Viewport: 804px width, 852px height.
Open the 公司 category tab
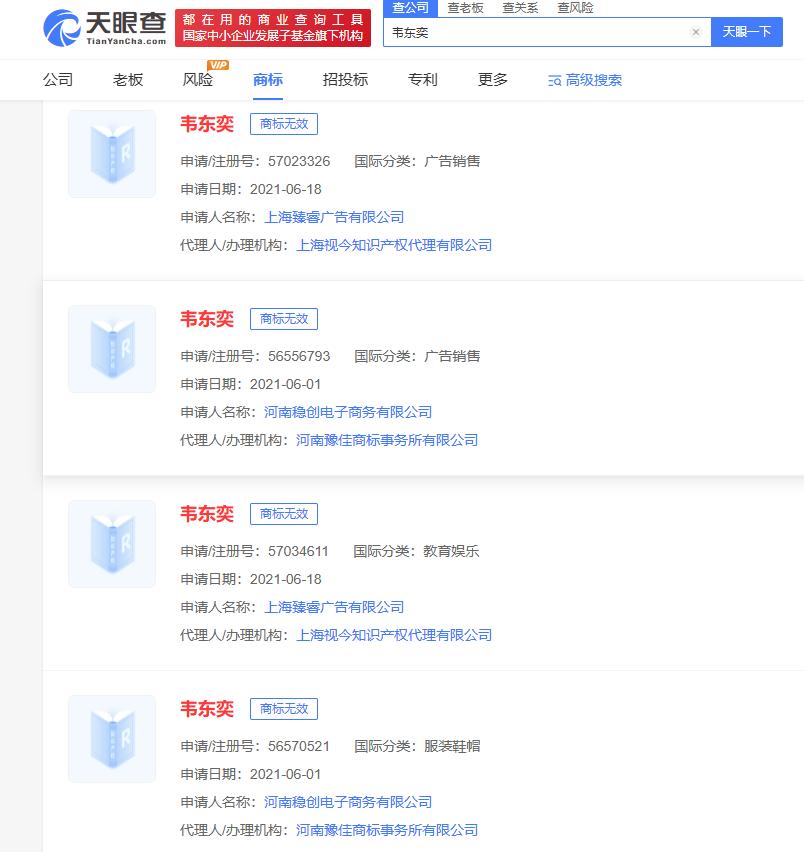click(58, 80)
